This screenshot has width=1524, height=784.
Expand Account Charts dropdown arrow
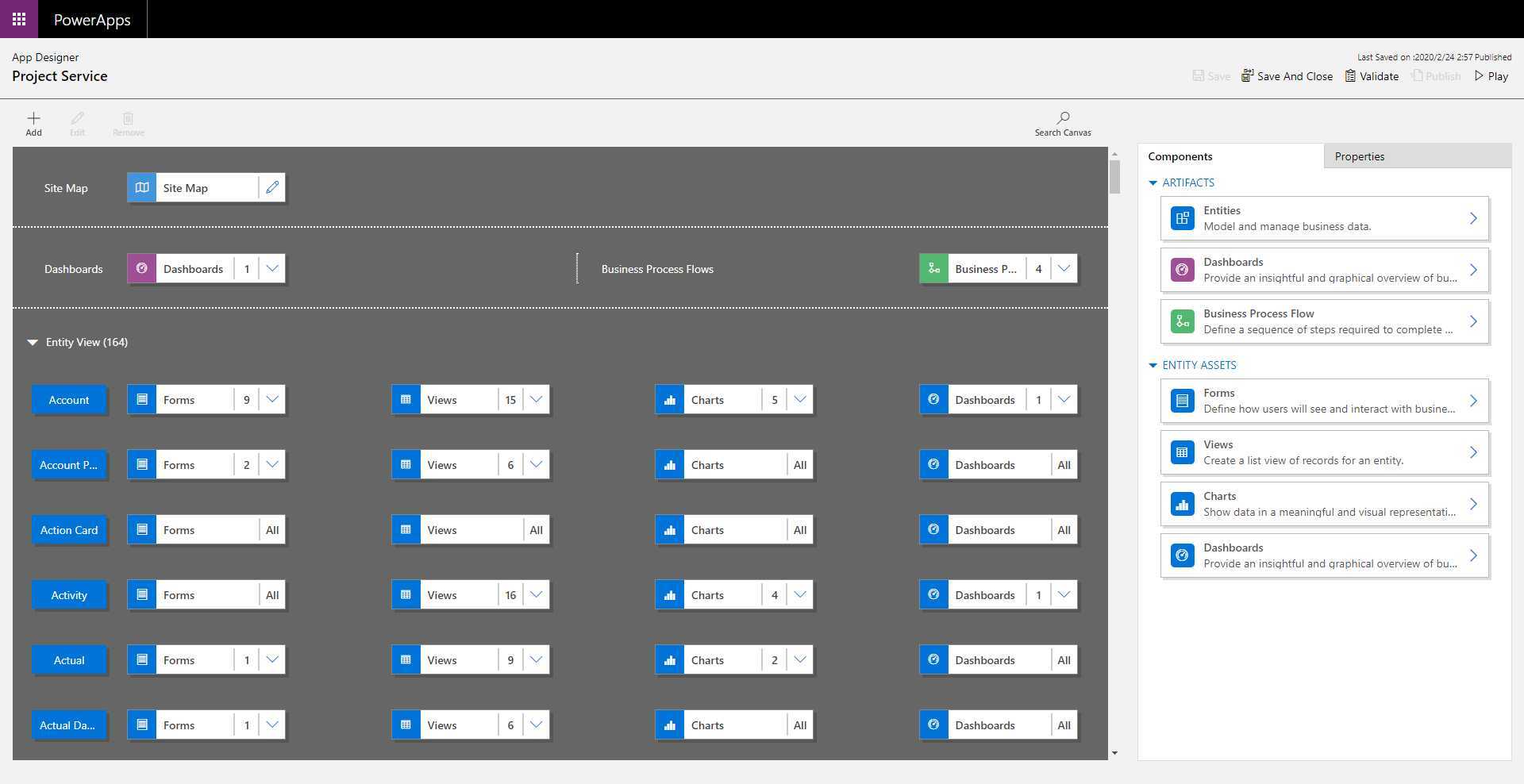coord(800,400)
